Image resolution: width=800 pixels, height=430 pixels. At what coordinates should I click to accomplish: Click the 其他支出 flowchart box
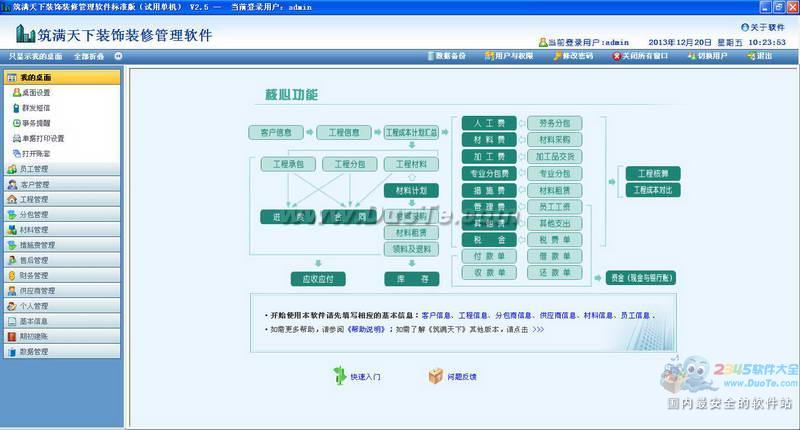tap(555, 223)
